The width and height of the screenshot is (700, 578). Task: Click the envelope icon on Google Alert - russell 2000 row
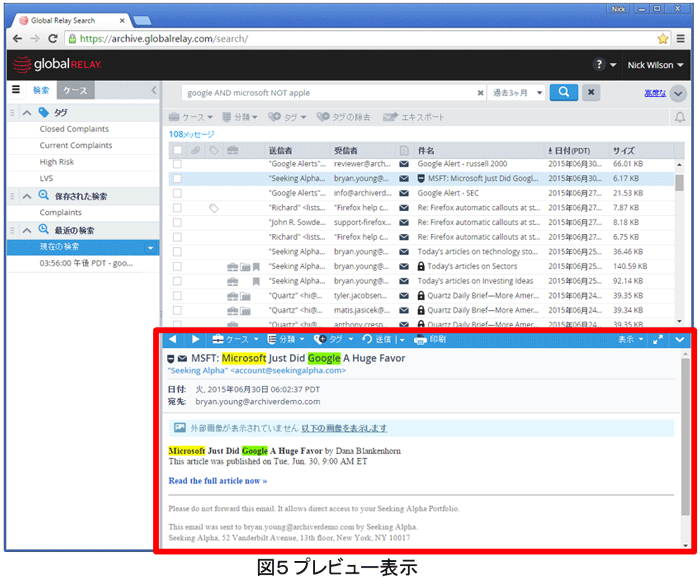[404, 164]
